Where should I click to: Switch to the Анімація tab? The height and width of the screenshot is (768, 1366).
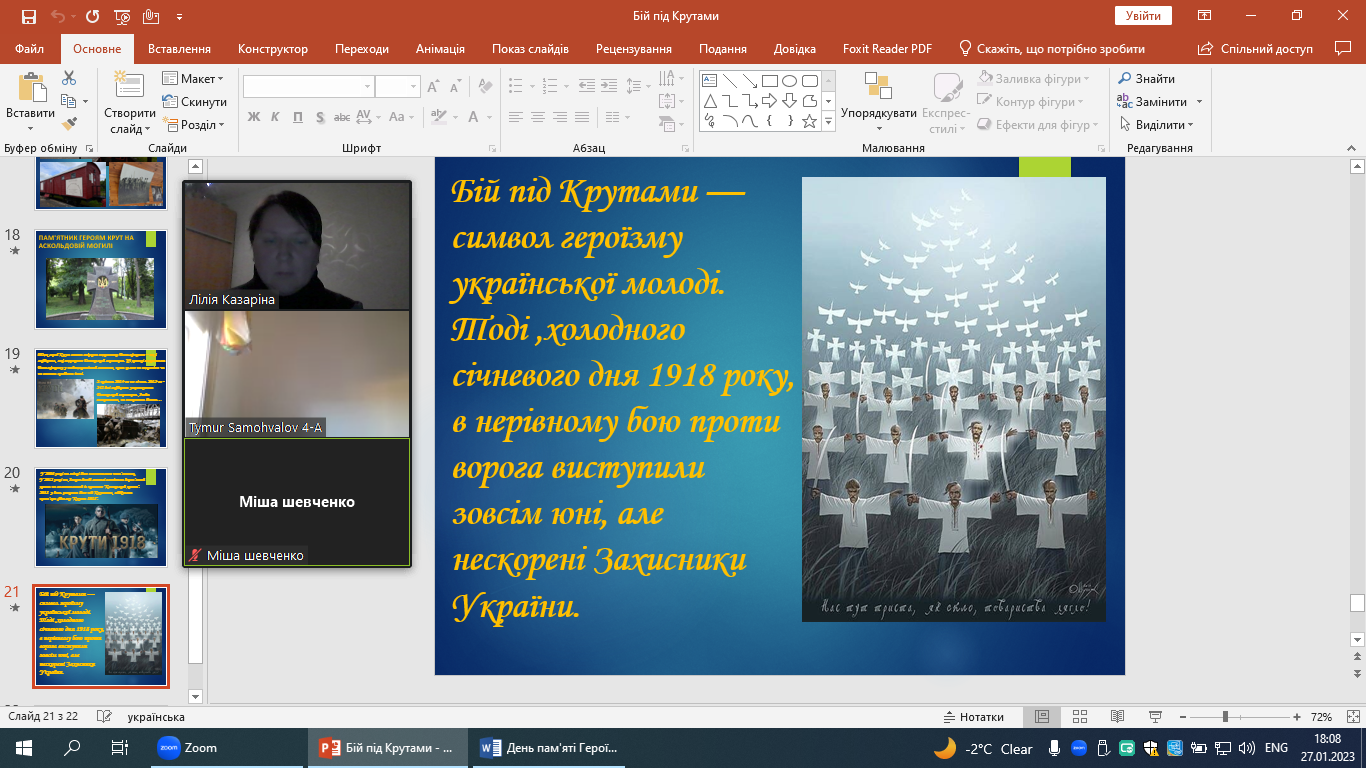[440, 49]
